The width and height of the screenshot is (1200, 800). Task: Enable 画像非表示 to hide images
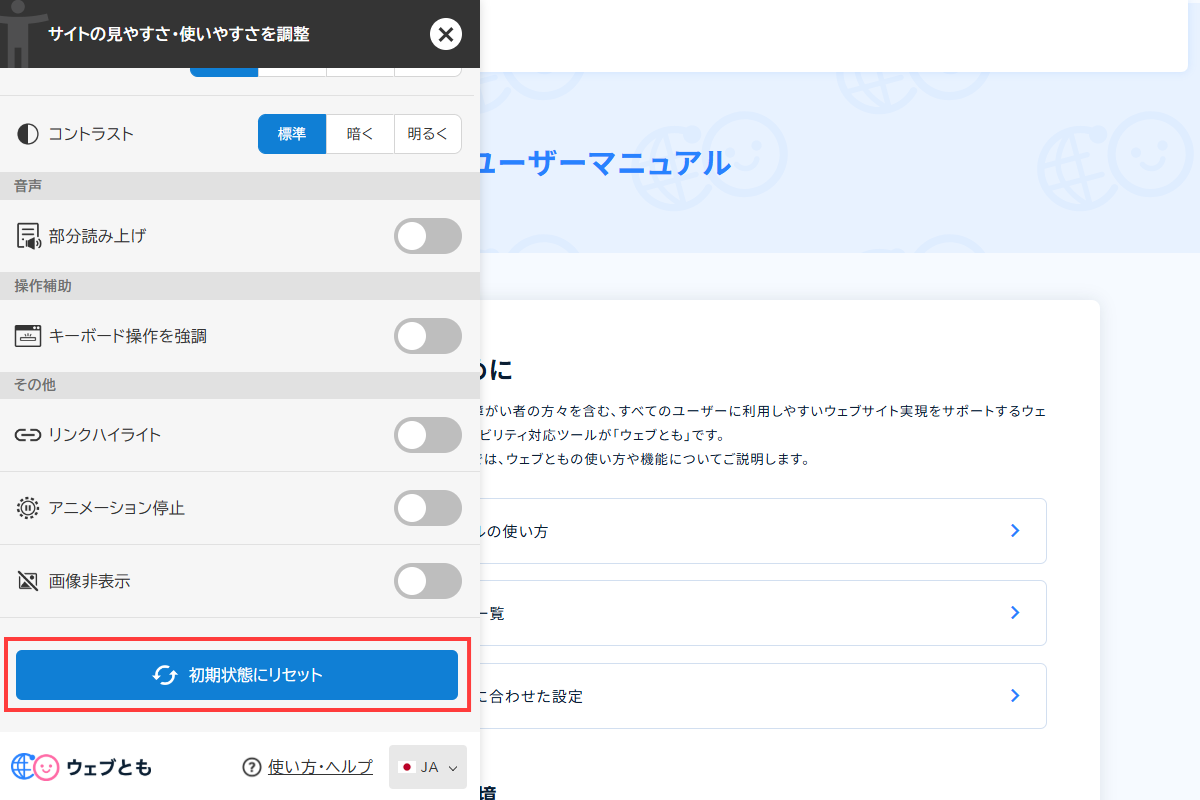click(428, 581)
